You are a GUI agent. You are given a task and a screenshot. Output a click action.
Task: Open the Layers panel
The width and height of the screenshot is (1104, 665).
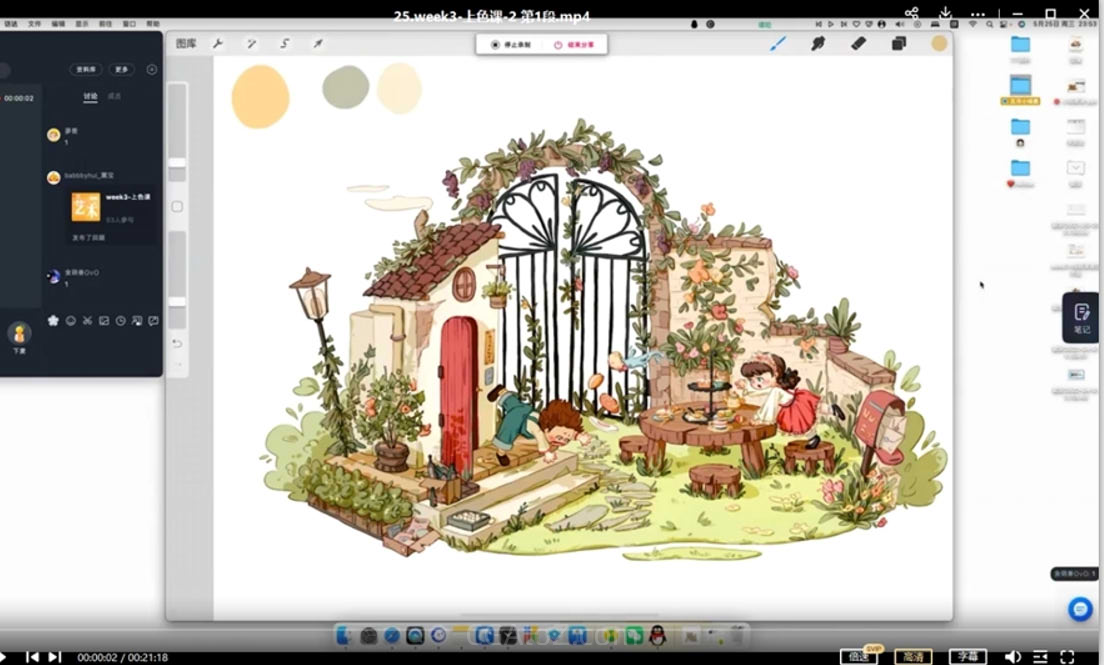pos(898,43)
